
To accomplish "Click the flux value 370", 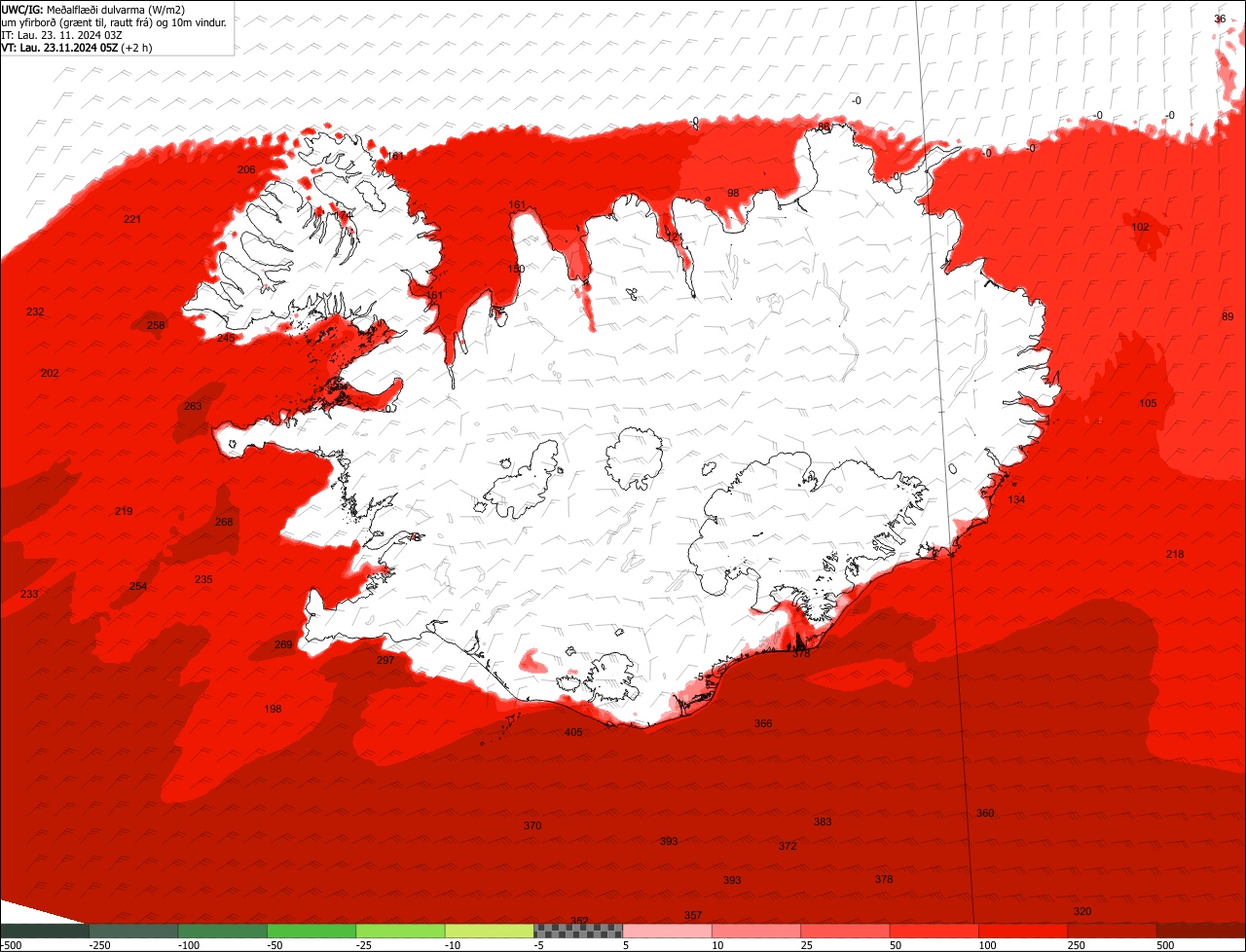I will (x=532, y=825).
